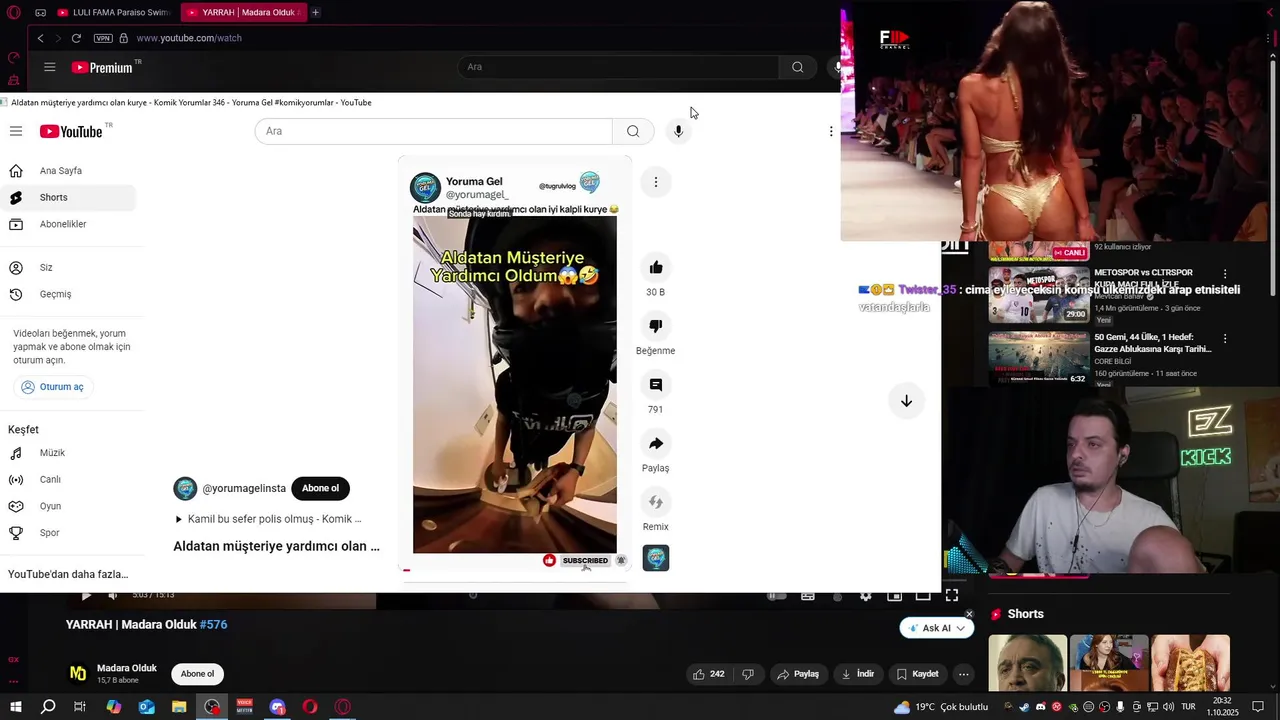The height and width of the screenshot is (720, 1280).
Task: Click the white search magnifier button
Action: [x=633, y=131]
